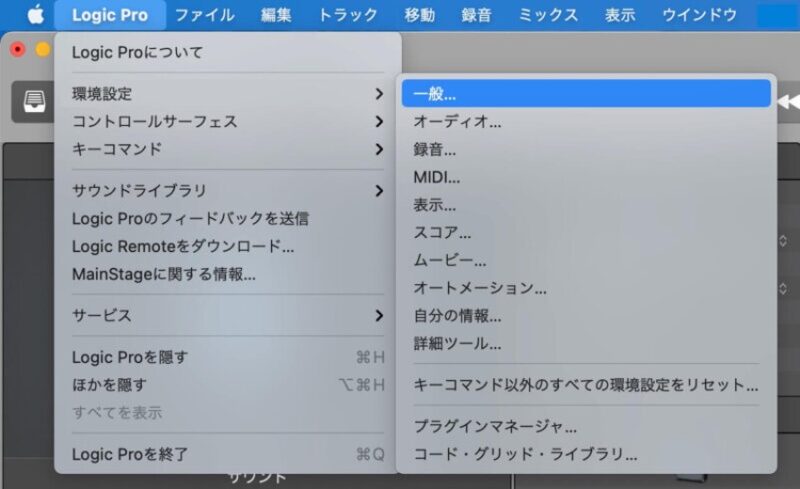Select 詳細ツール… preferences
This screenshot has width=800, height=489.
[586, 343]
